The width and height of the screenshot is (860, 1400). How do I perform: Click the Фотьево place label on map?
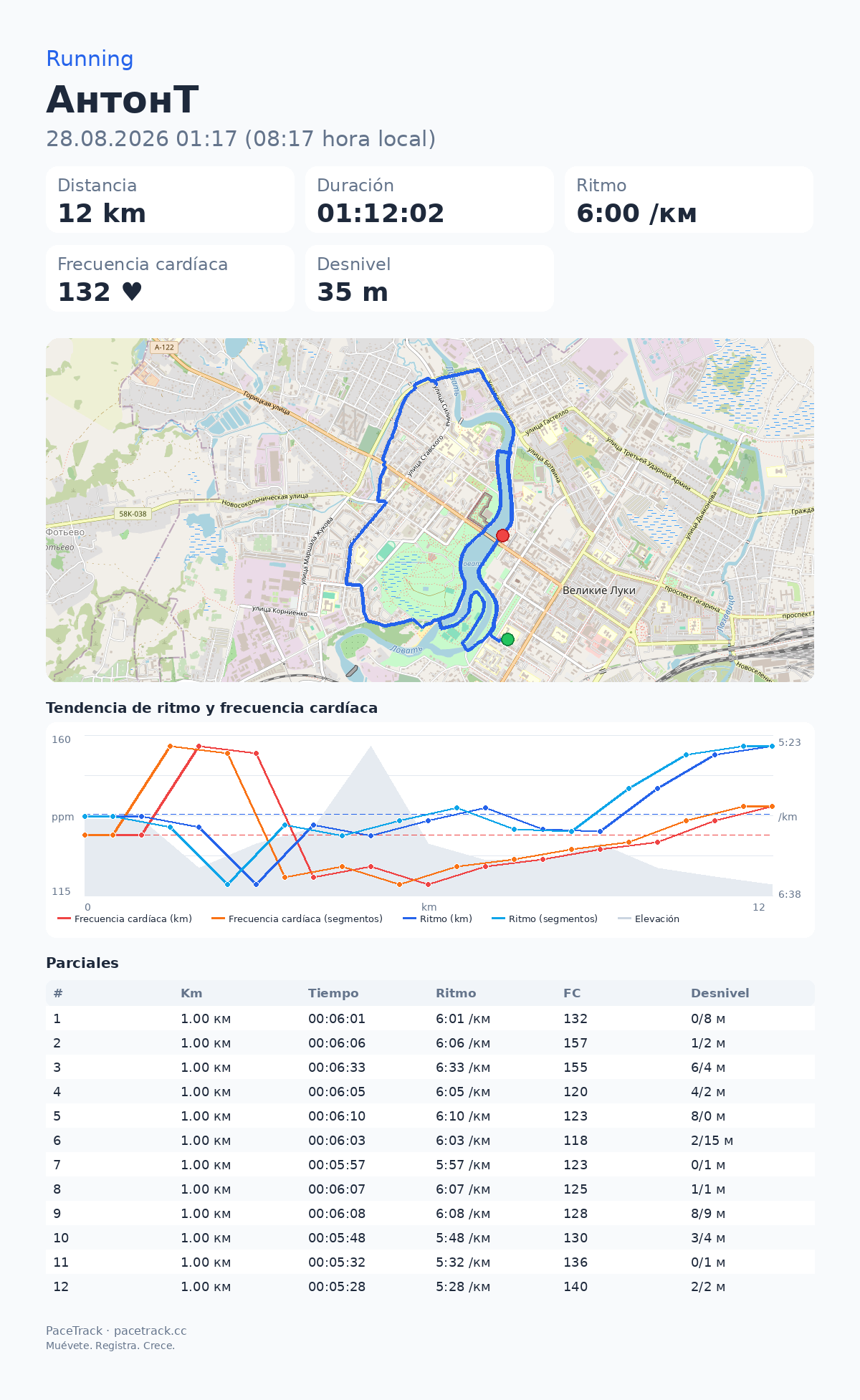pos(65,532)
